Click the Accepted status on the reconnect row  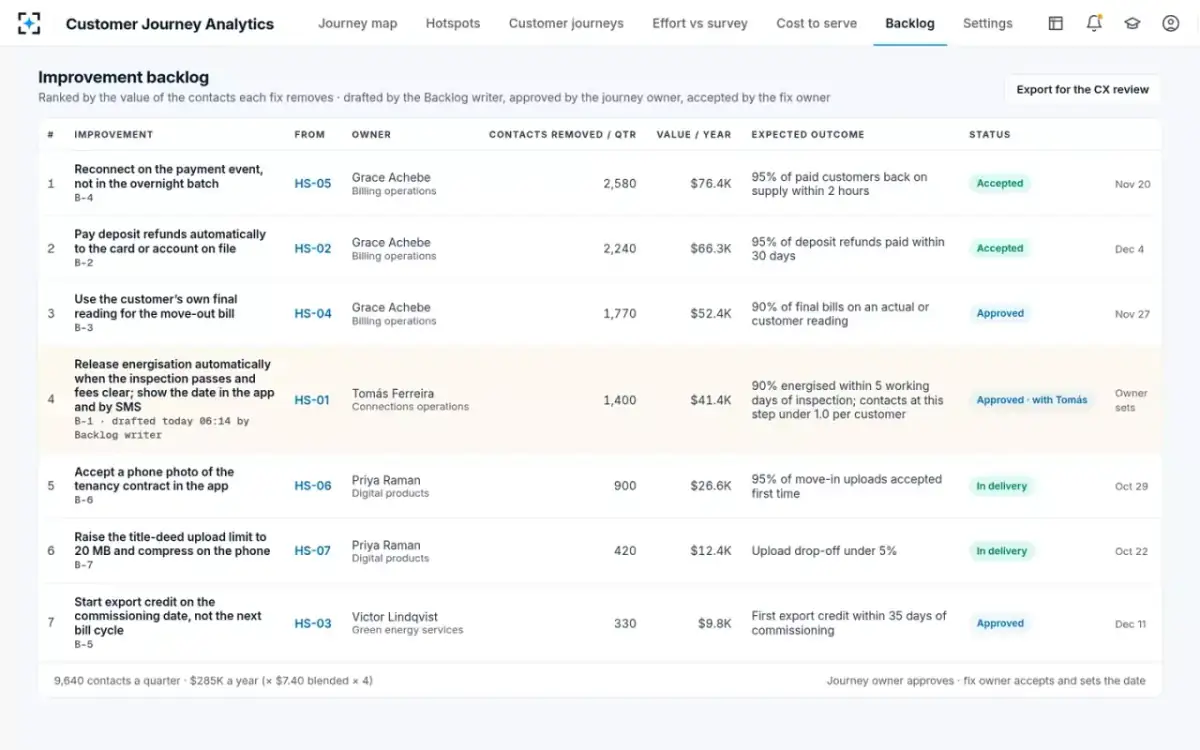pos(1000,184)
